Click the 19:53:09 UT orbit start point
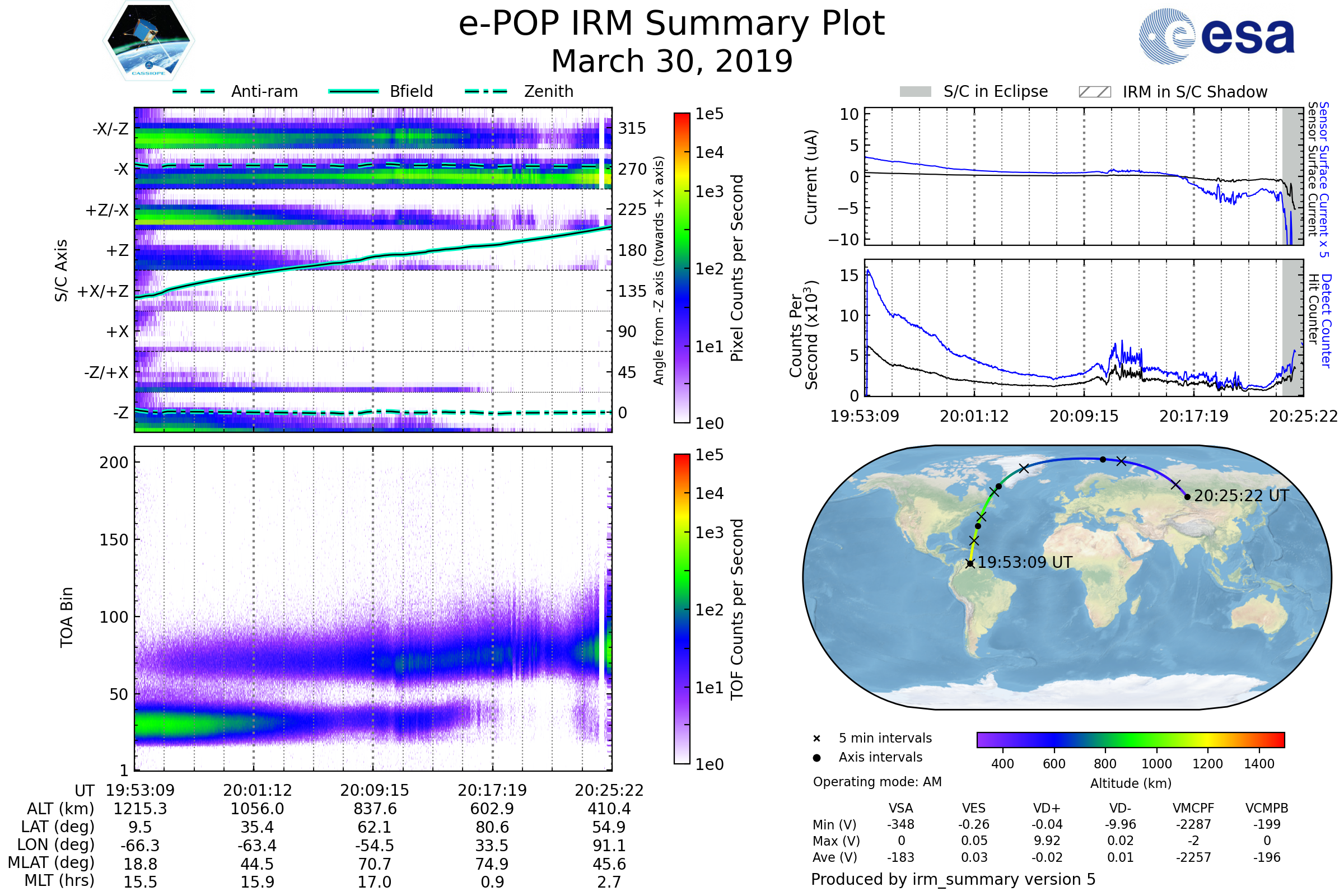Image resolution: width=1344 pixels, height=896 pixels. click(970, 563)
